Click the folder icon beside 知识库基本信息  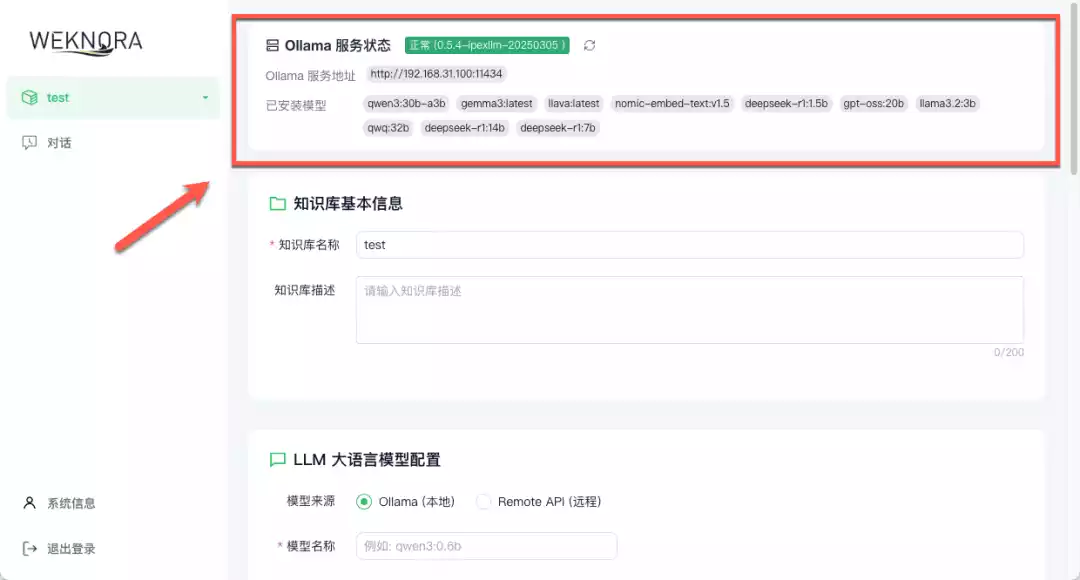277,203
